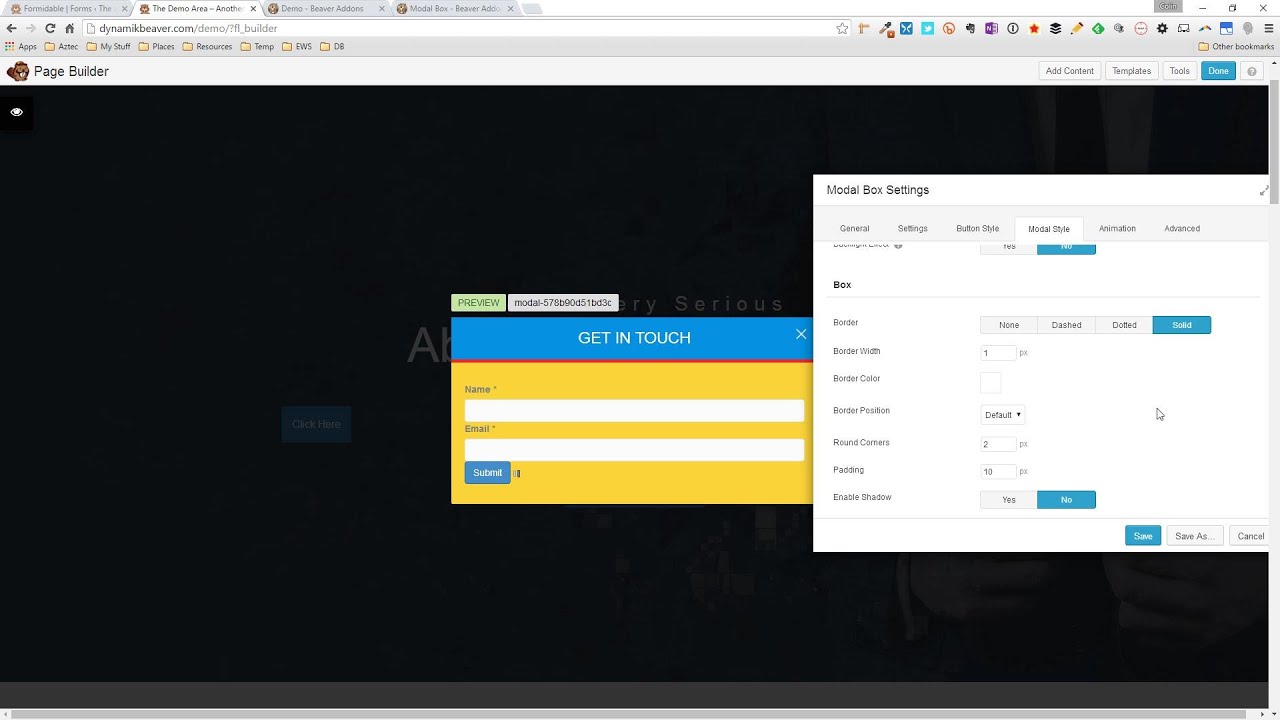Open the Other bookmarks folder
This screenshot has width=1280, height=720.
(x=1237, y=47)
